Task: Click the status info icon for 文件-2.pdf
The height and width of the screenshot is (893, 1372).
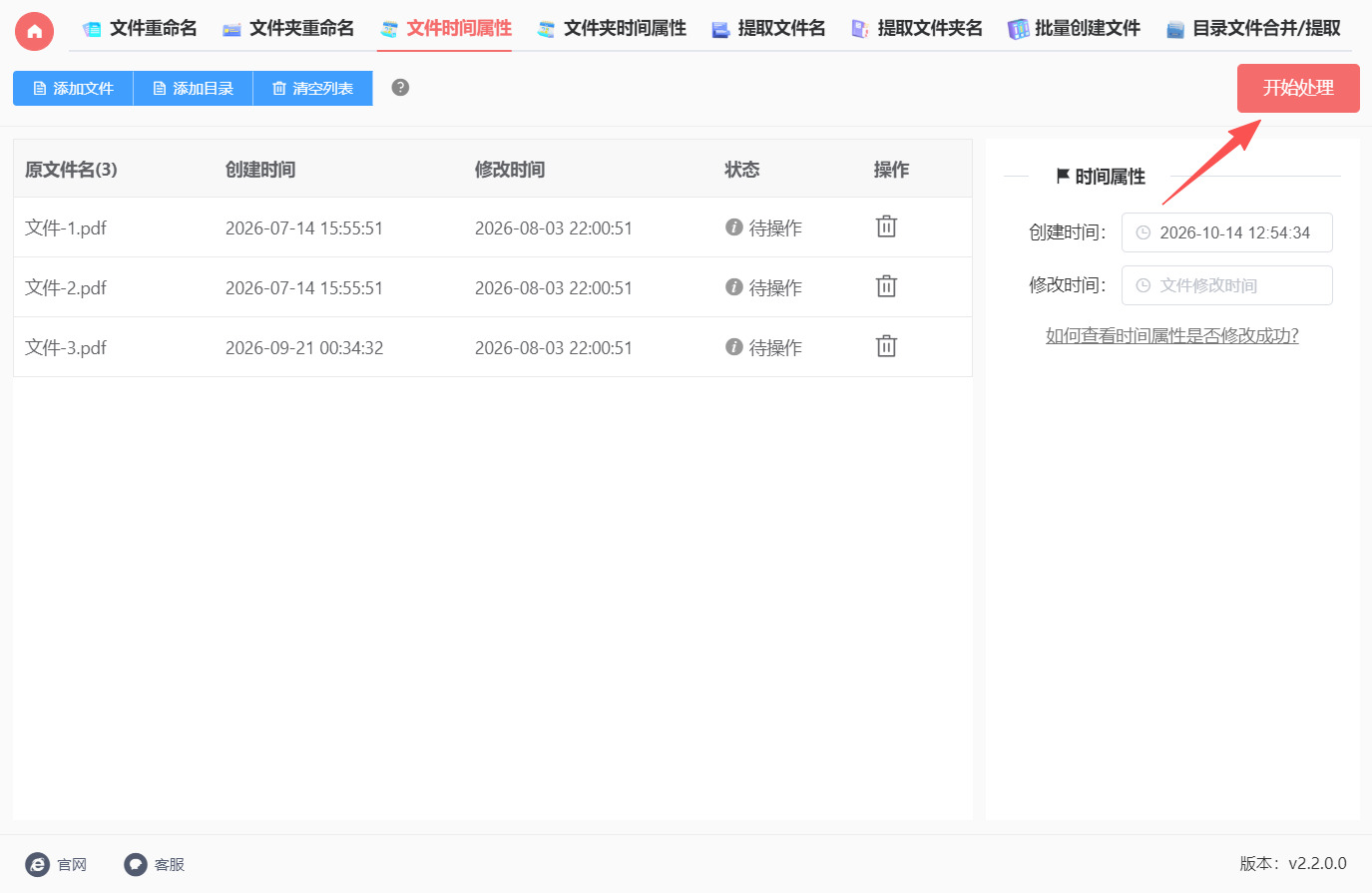Action: click(734, 287)
